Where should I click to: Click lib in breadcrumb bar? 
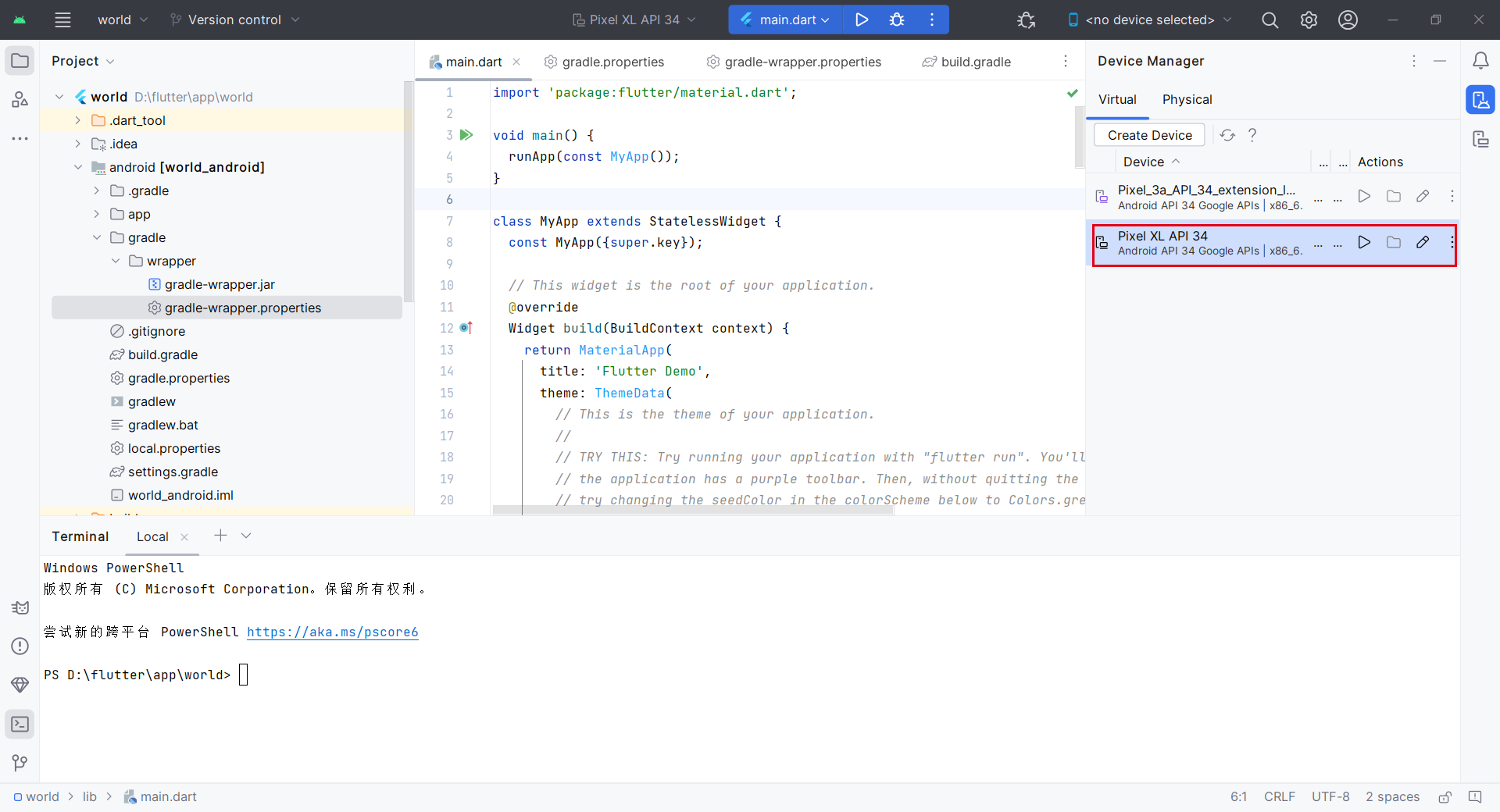click(x=90, y=796)
